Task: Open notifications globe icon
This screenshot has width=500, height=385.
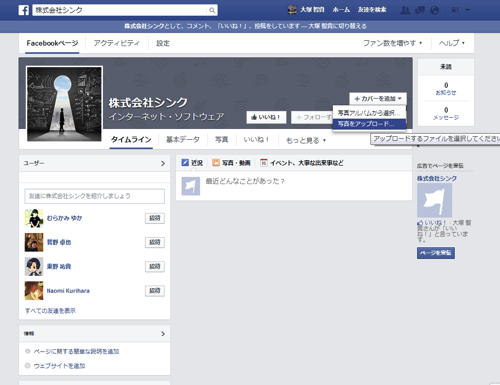Action: click(434, 10)
